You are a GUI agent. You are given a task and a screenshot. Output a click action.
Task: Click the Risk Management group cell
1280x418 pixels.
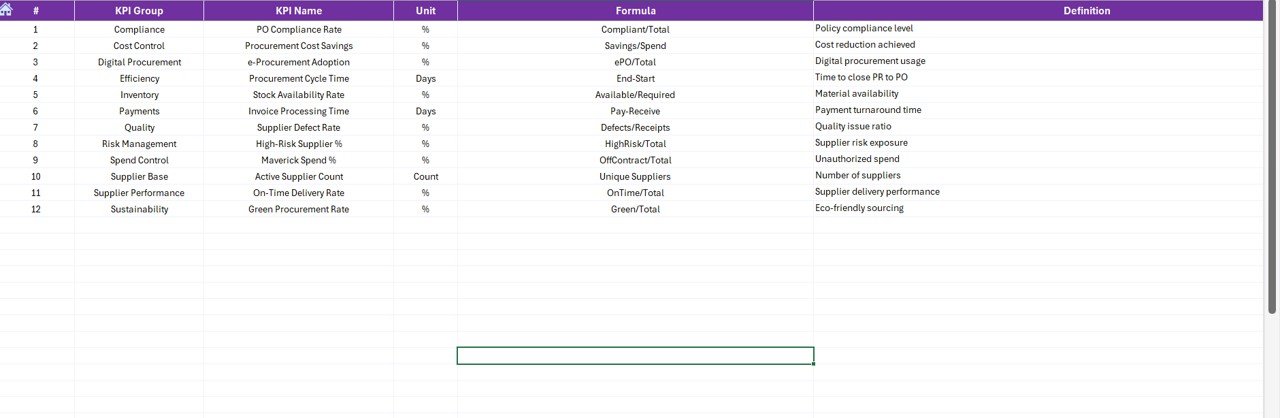139,144
